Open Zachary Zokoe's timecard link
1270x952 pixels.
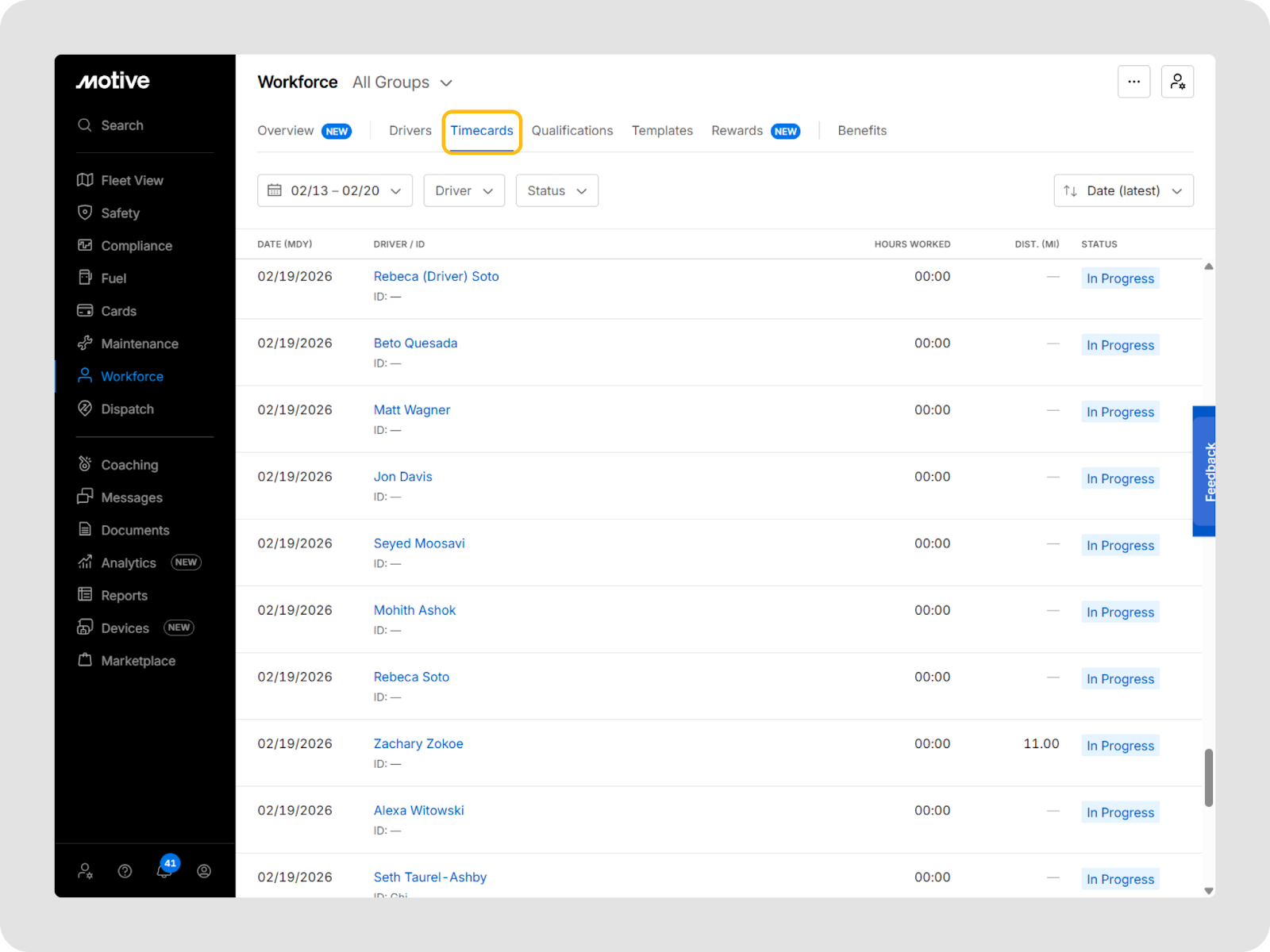point(418,744)
